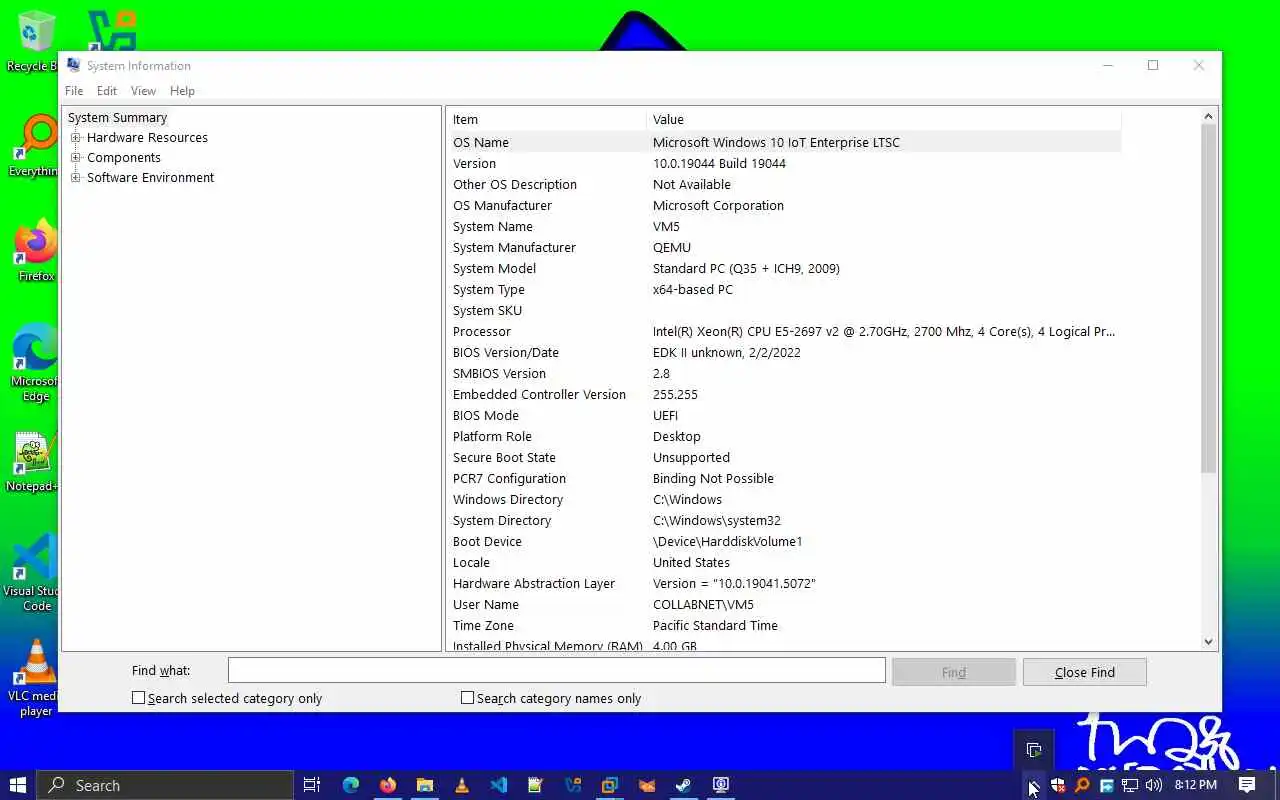The width and height of the screenshot is (1280, 800).
Task: Open the Edit menu
Action: (x=107, y=91)
